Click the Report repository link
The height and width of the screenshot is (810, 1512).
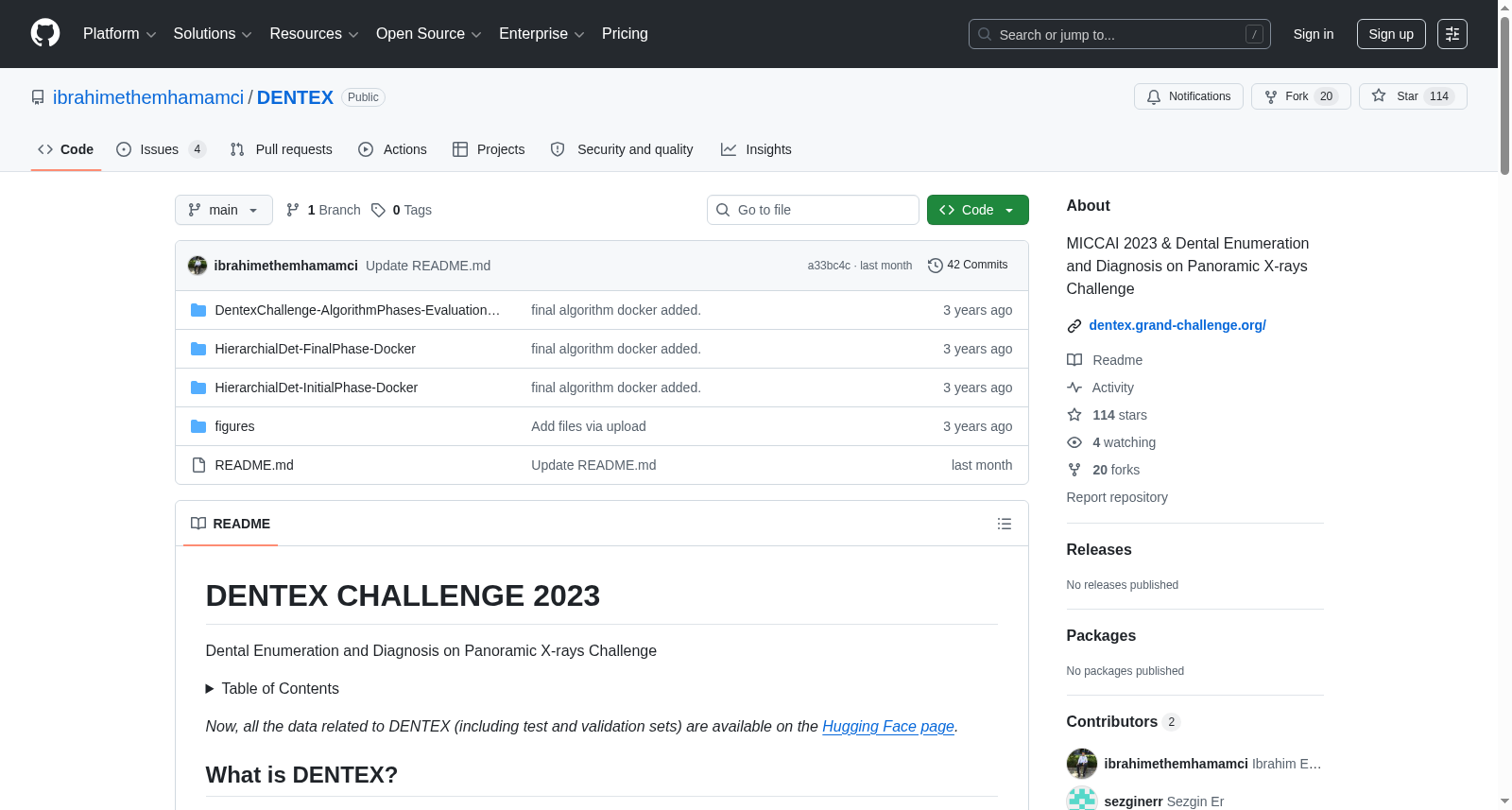coord(1117,497)
